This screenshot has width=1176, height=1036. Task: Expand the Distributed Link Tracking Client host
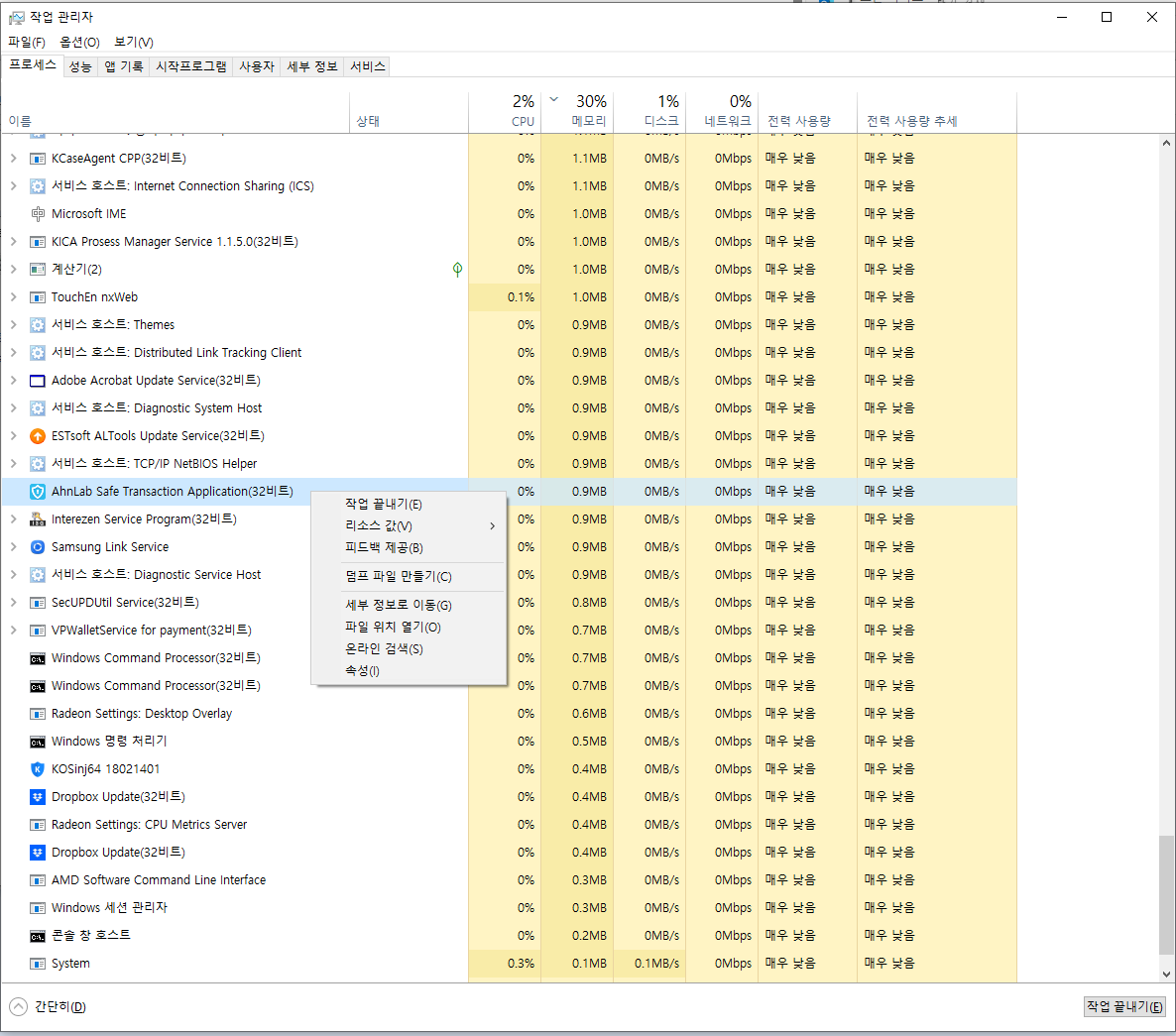14,352
